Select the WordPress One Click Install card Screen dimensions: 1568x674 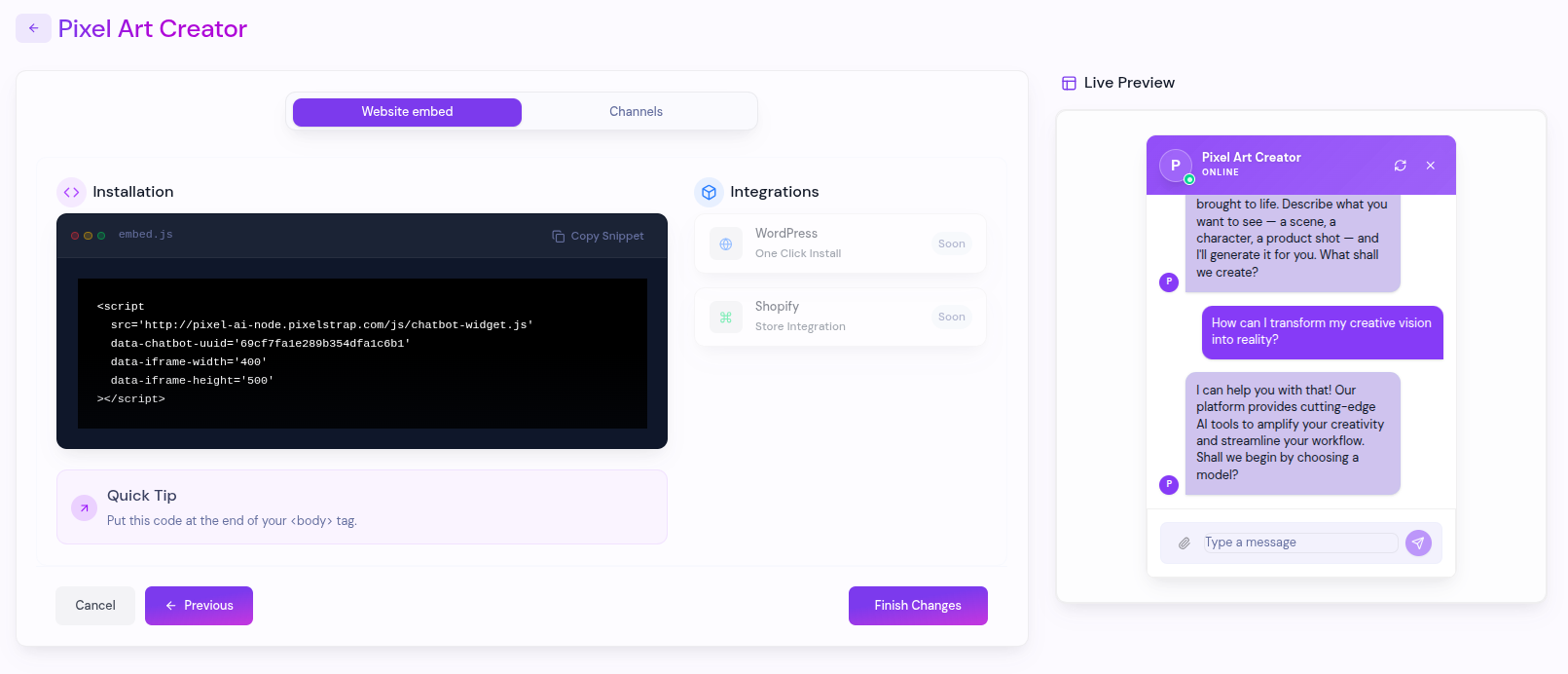pyautogui.click(x=840, y=243)
